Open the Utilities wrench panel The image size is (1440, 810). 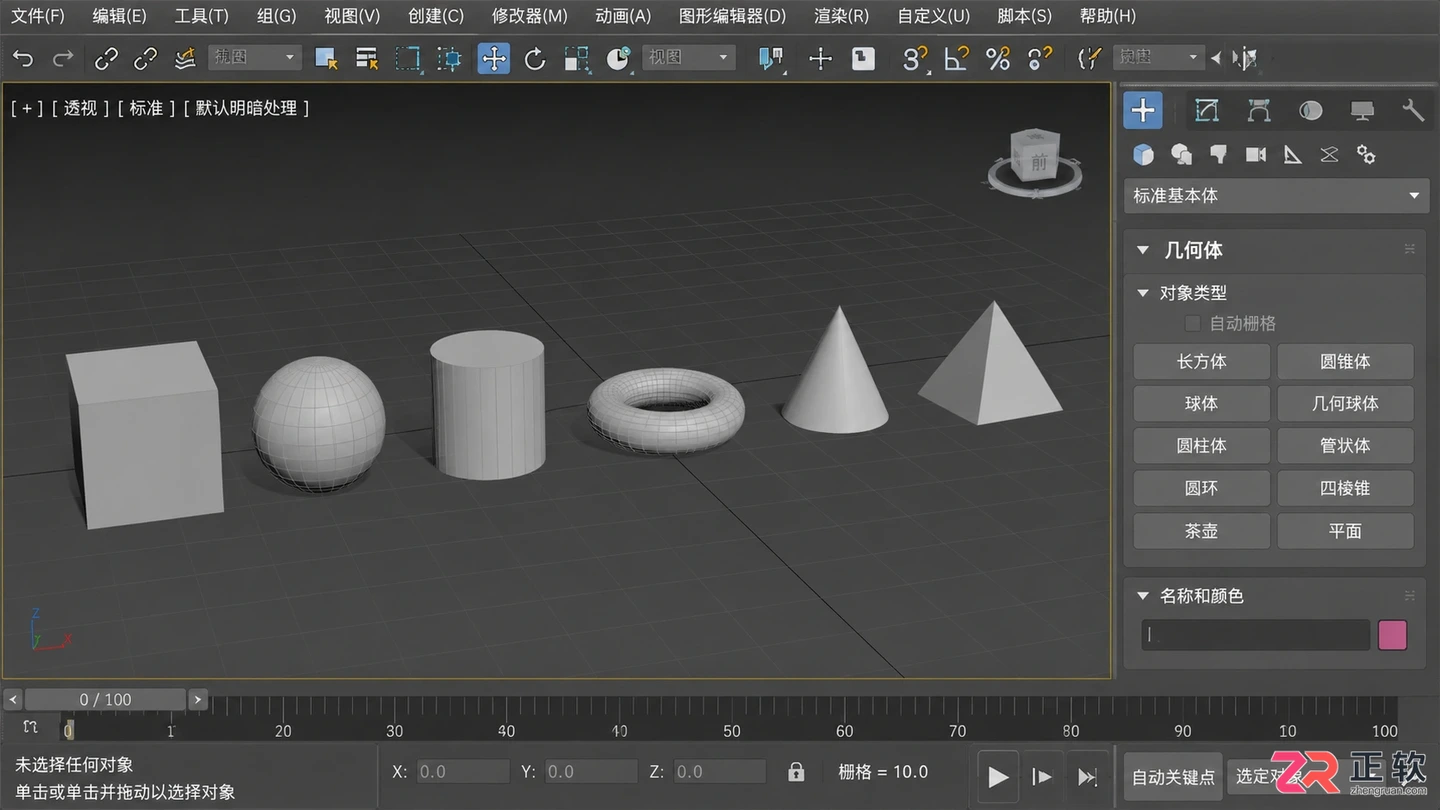[1413, 110]
